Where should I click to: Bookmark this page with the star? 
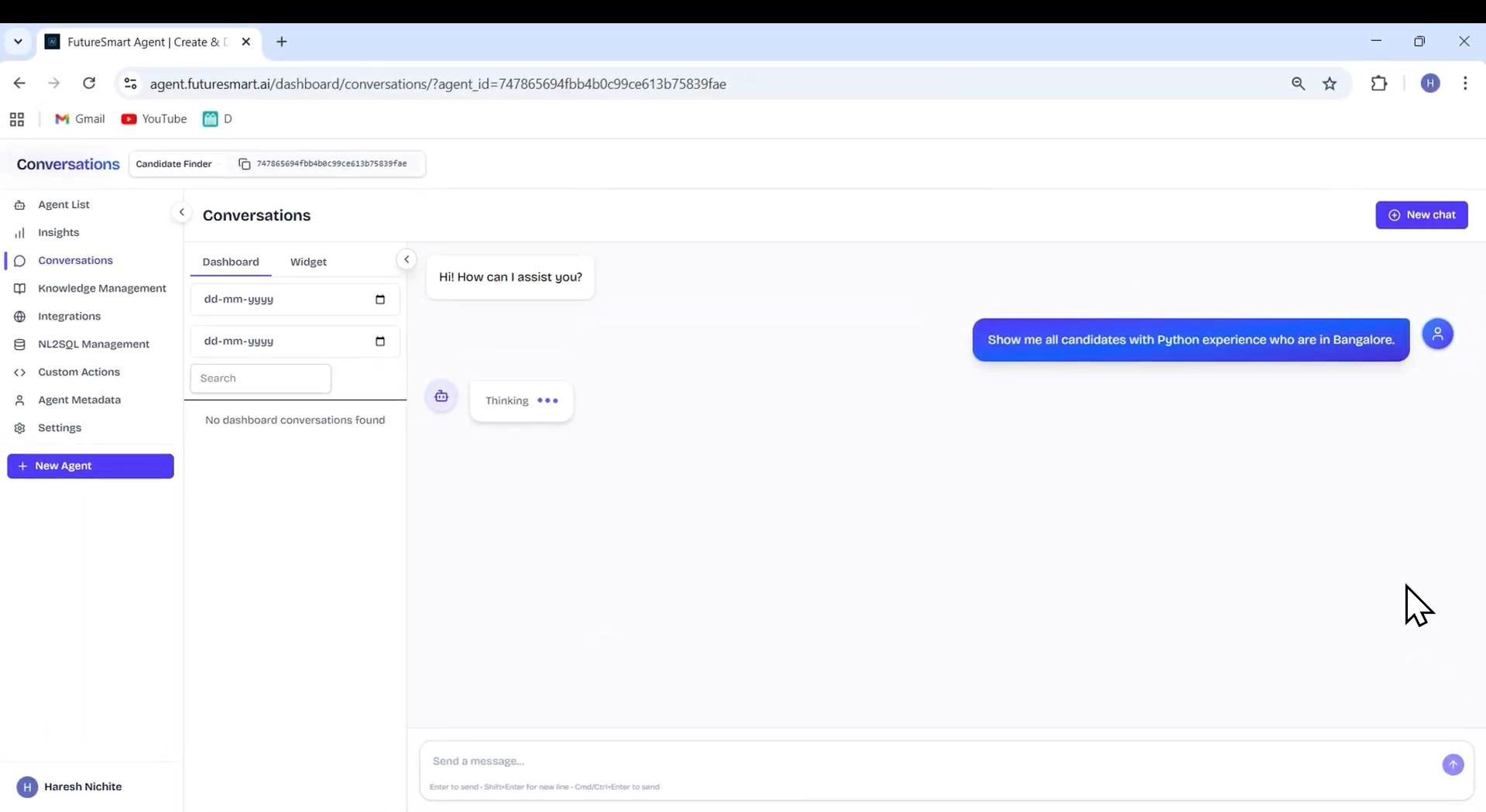click(x=1330, y=84)
